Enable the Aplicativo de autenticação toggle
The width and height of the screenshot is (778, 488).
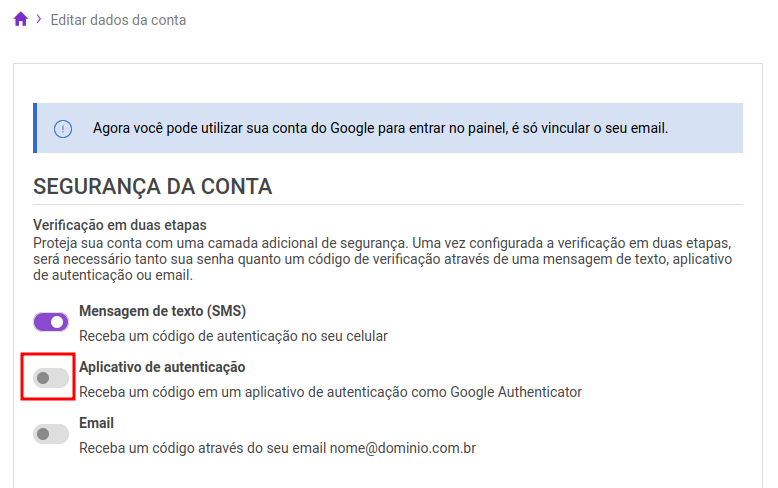click(51, 378)
